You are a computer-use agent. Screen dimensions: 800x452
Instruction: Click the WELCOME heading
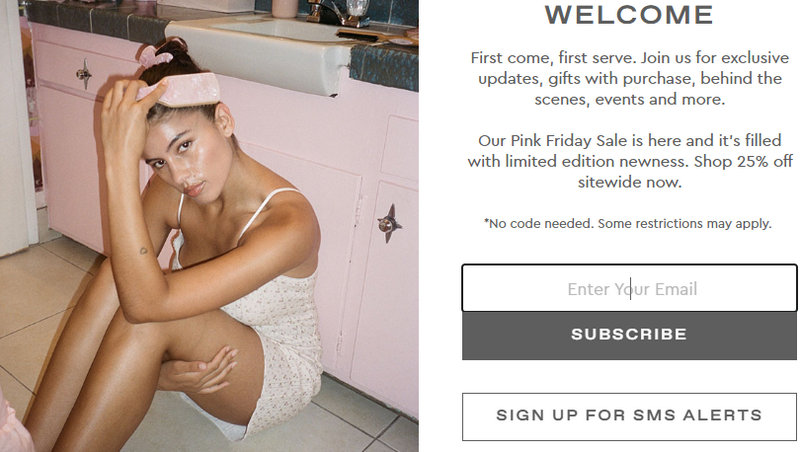click(x=629, y=15)
